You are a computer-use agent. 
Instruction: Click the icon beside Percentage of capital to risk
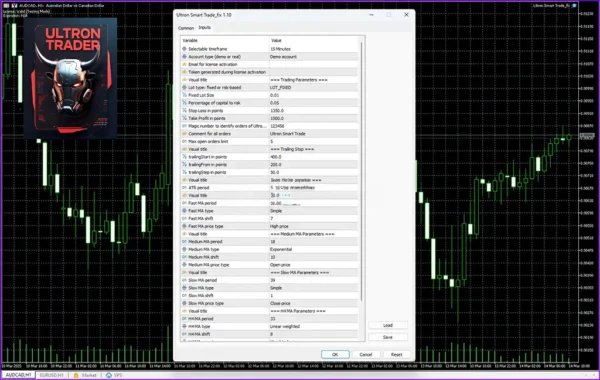click(x=184, y=103)
